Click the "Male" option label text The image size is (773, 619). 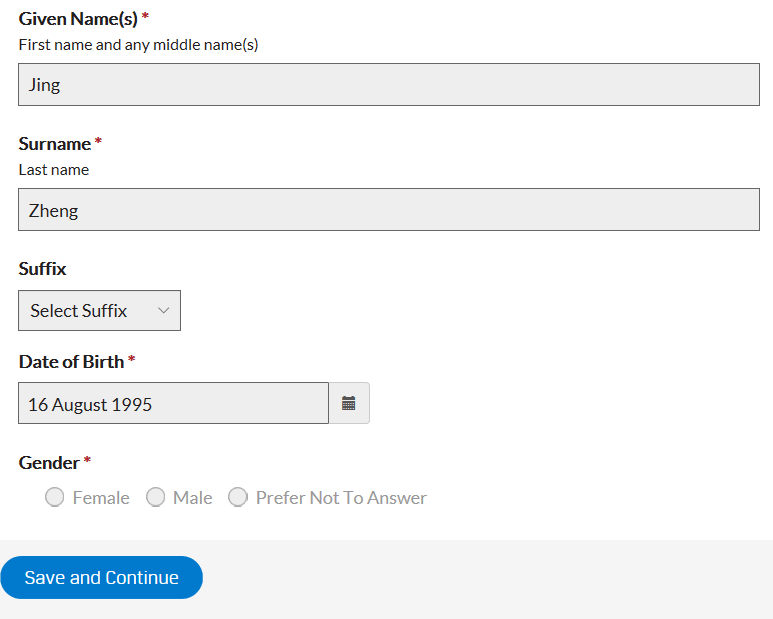[x=192, y=498]
